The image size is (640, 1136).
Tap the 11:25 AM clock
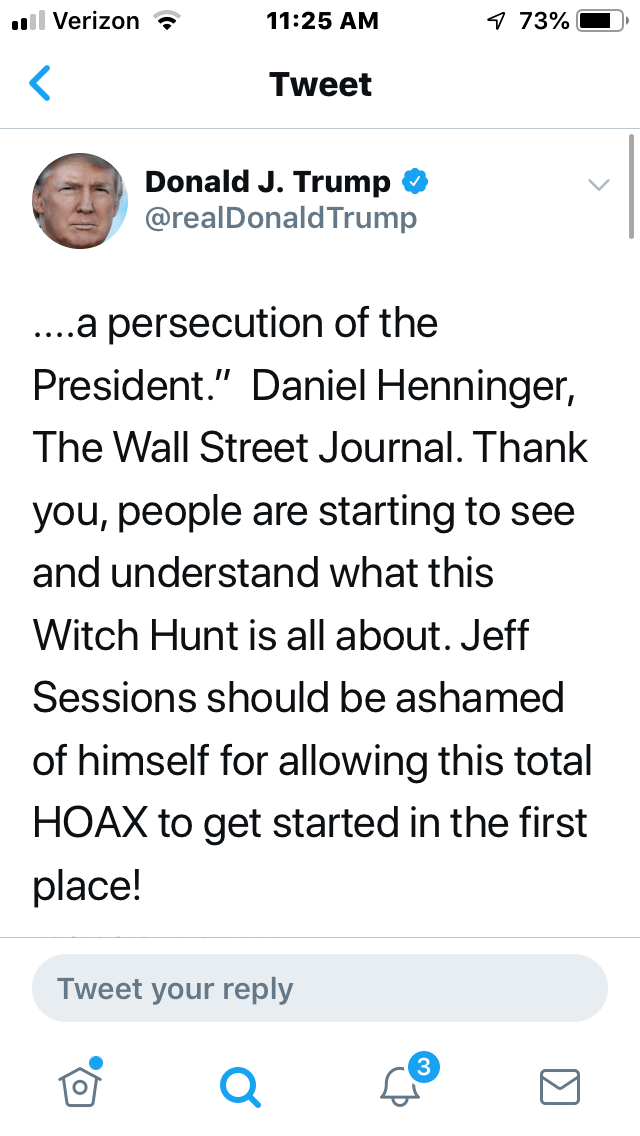coord(323,21)
